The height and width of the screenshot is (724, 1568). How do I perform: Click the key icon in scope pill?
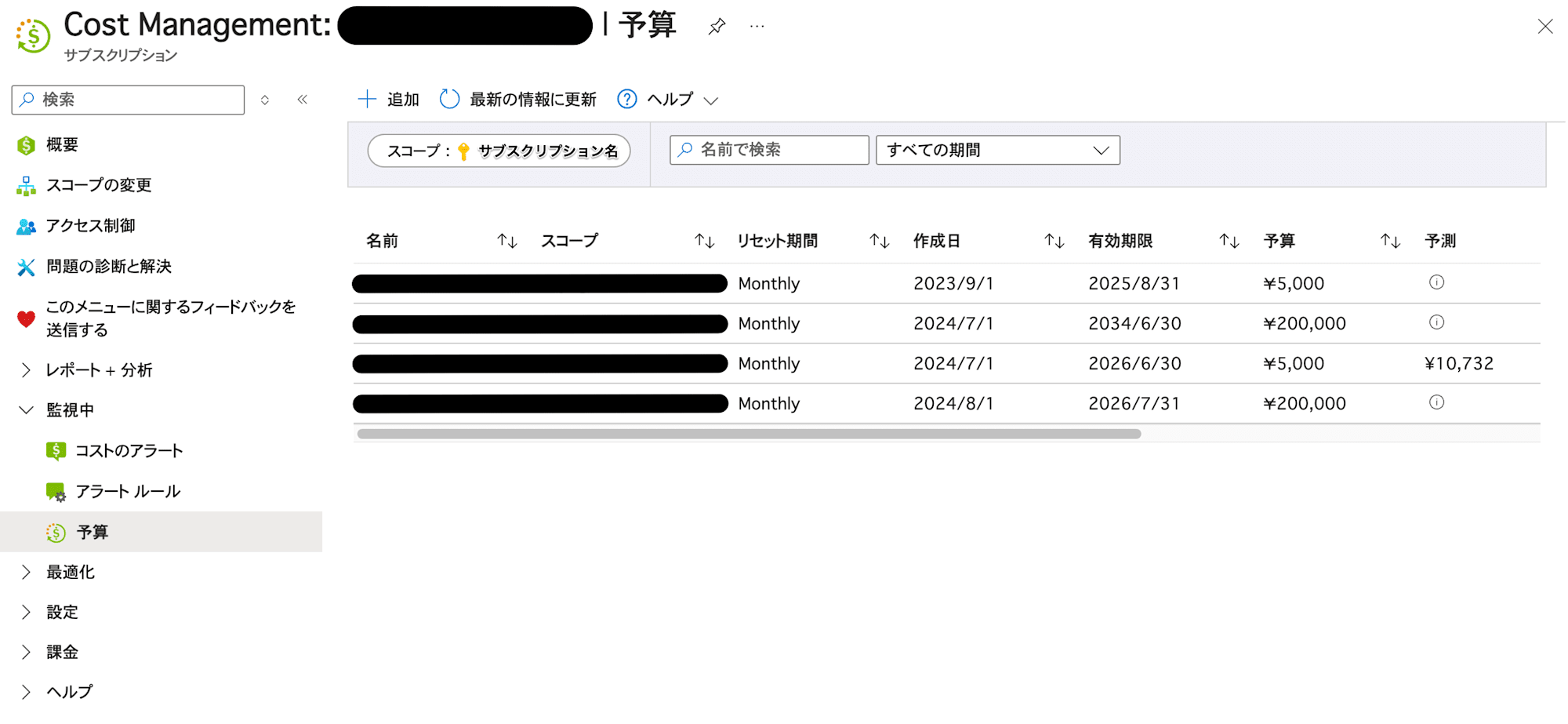(463, 151)
